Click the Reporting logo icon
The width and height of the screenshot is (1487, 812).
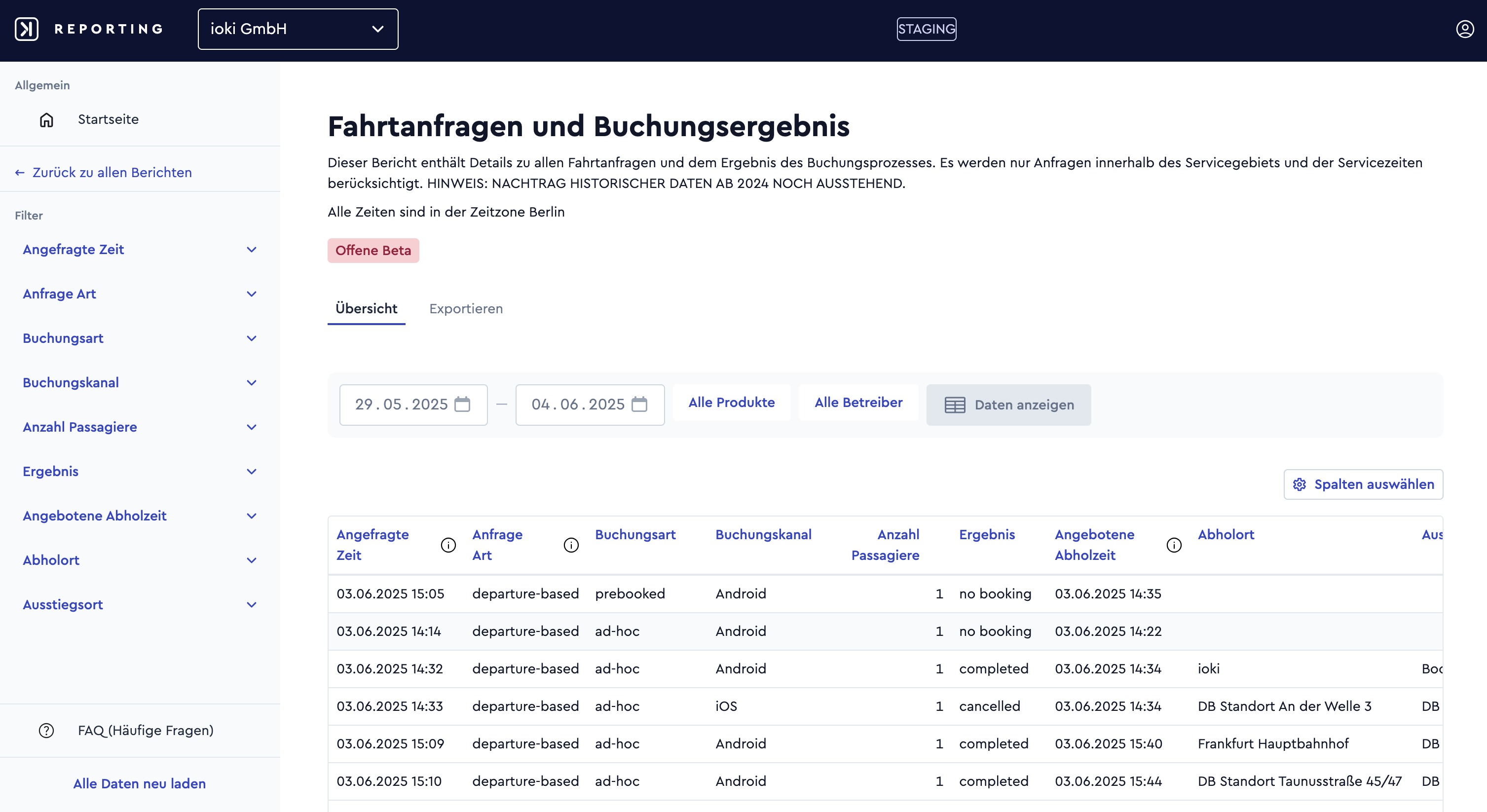pyautogui.click(x=27, y=29)
